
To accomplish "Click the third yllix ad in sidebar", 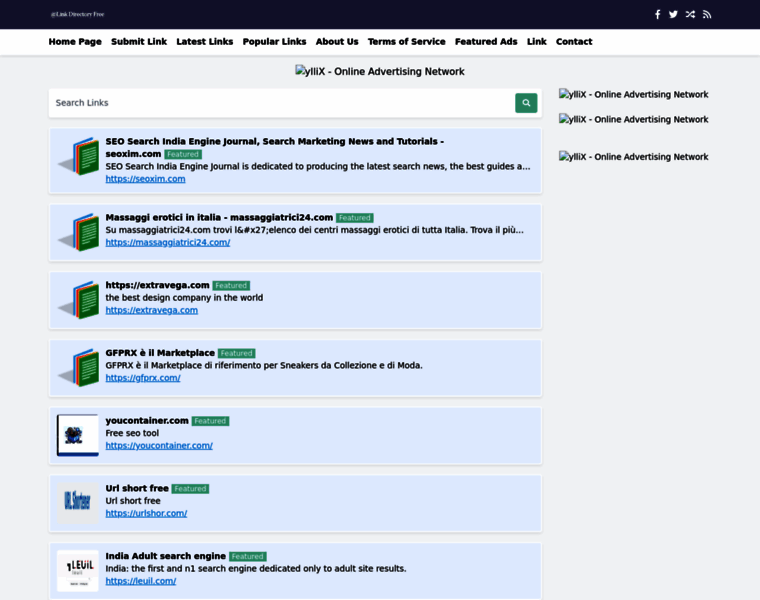I will (x=633, y=157).
